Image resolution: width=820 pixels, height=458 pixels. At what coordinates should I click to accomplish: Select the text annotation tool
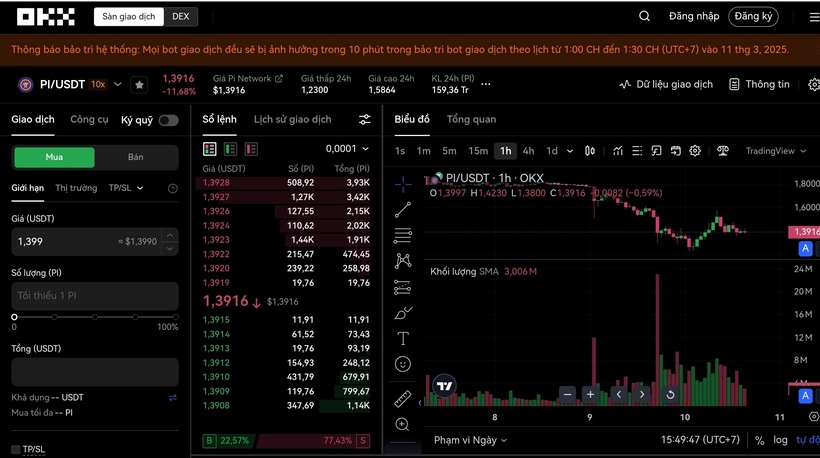point(403,338)
